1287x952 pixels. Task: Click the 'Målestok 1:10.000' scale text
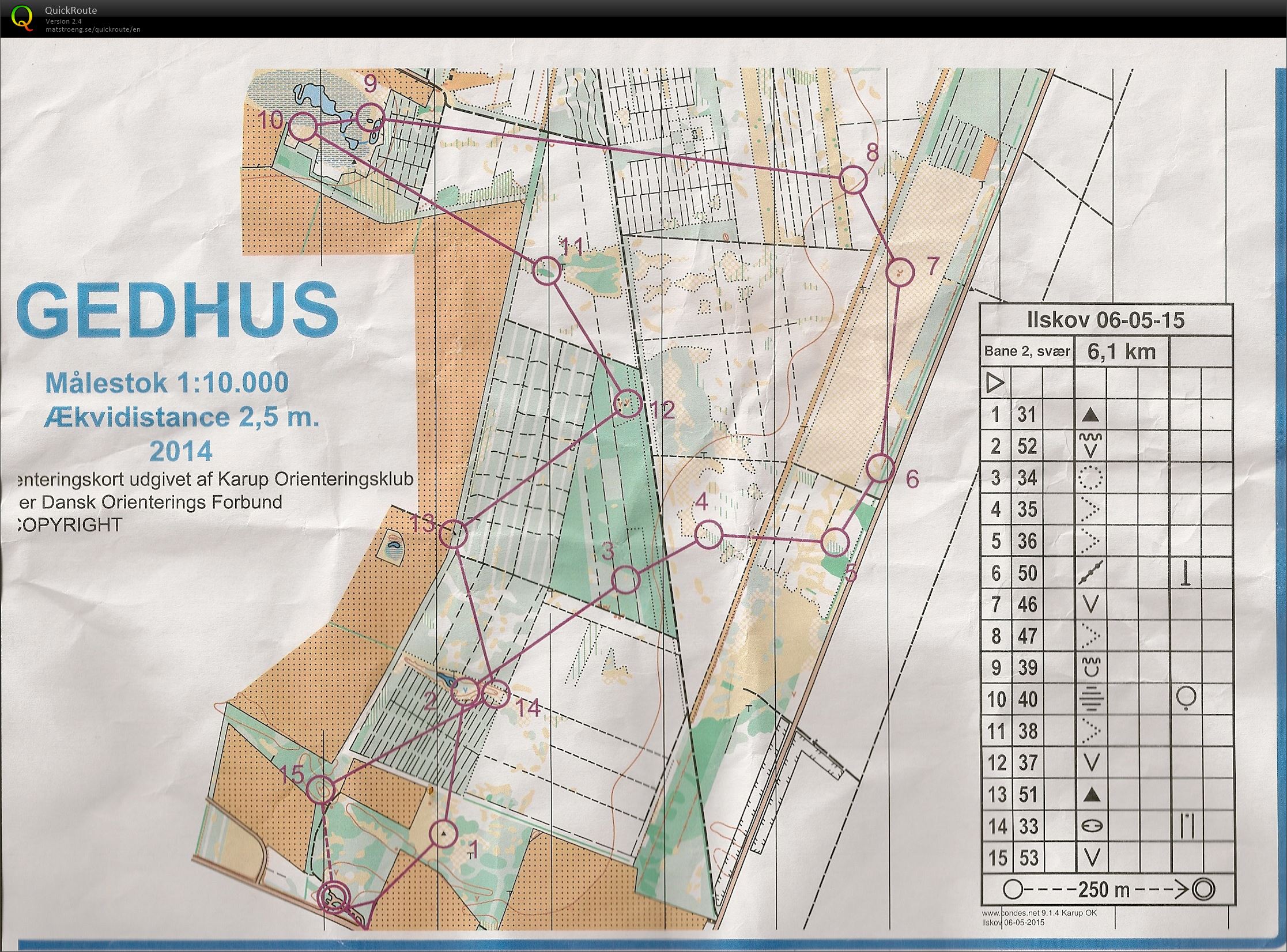click(167, 383)
